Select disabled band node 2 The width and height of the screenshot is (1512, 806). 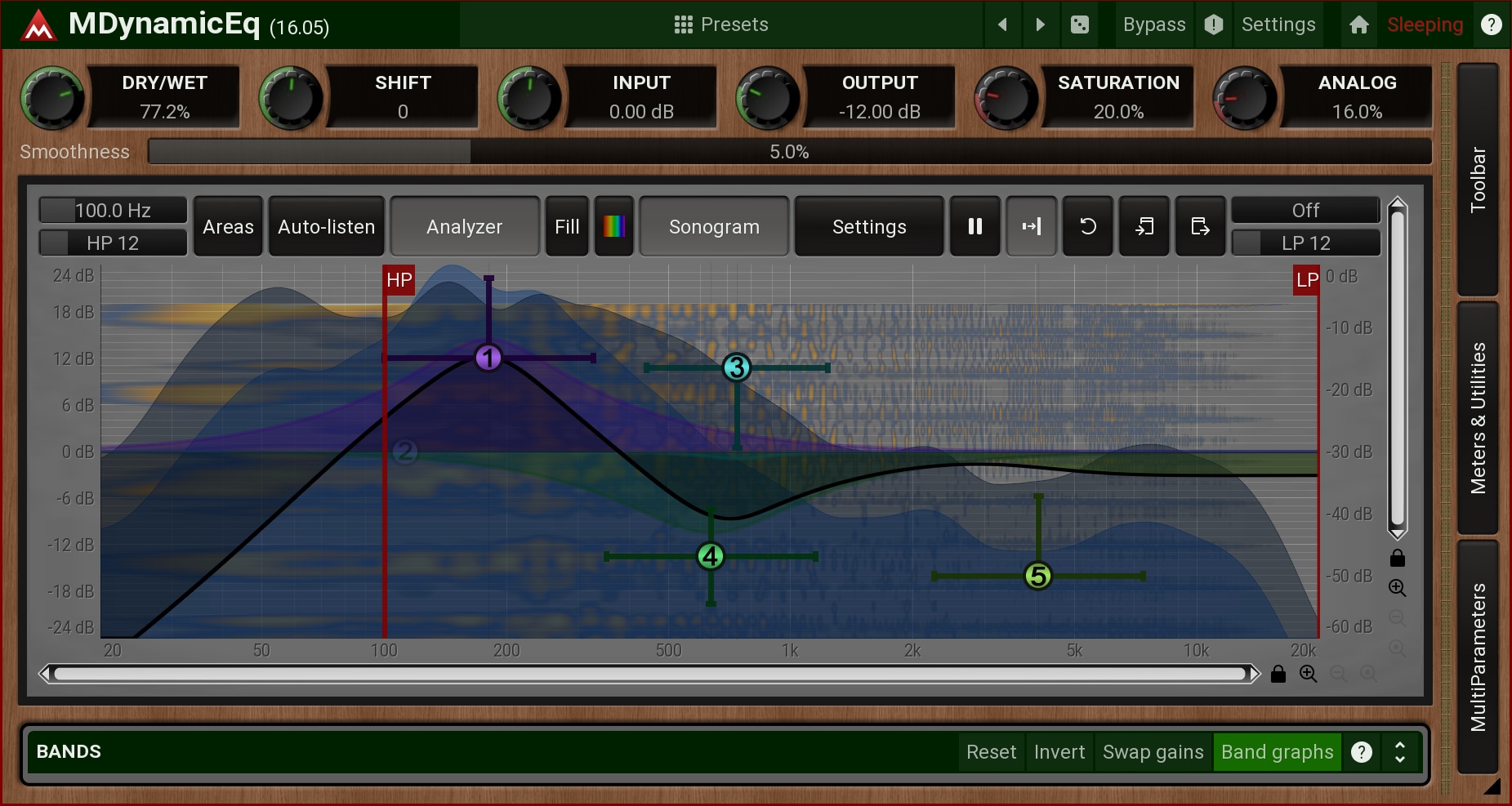405,452
